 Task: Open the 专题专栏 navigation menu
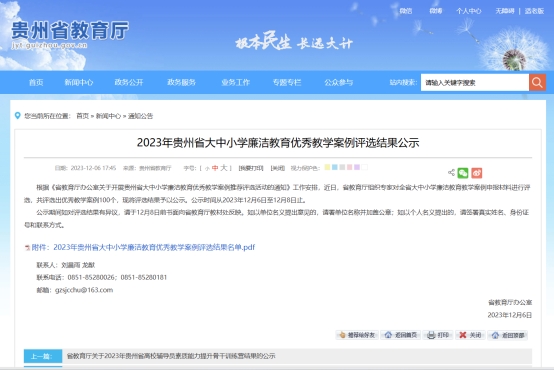[287, 82]
